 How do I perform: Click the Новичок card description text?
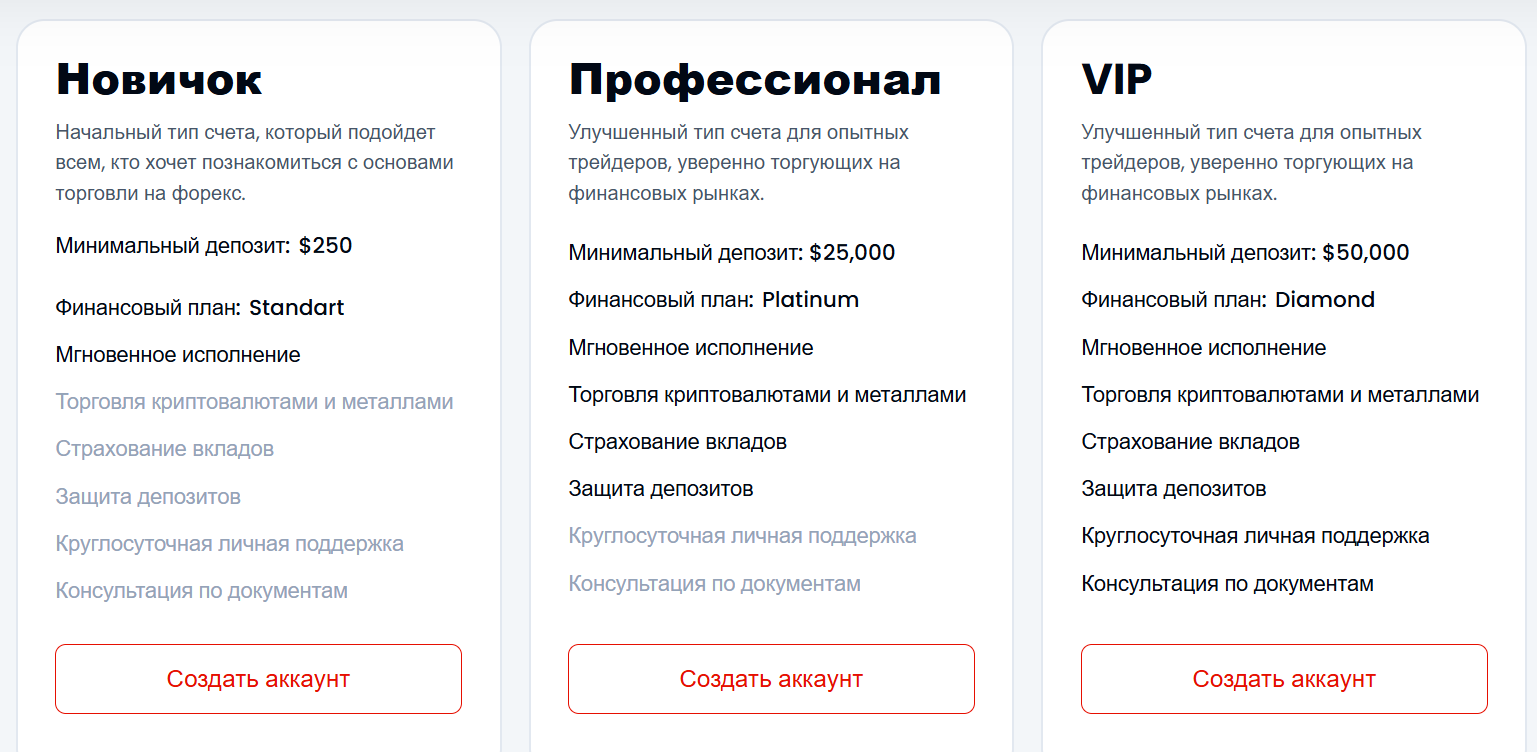click(x=255, y=163)
